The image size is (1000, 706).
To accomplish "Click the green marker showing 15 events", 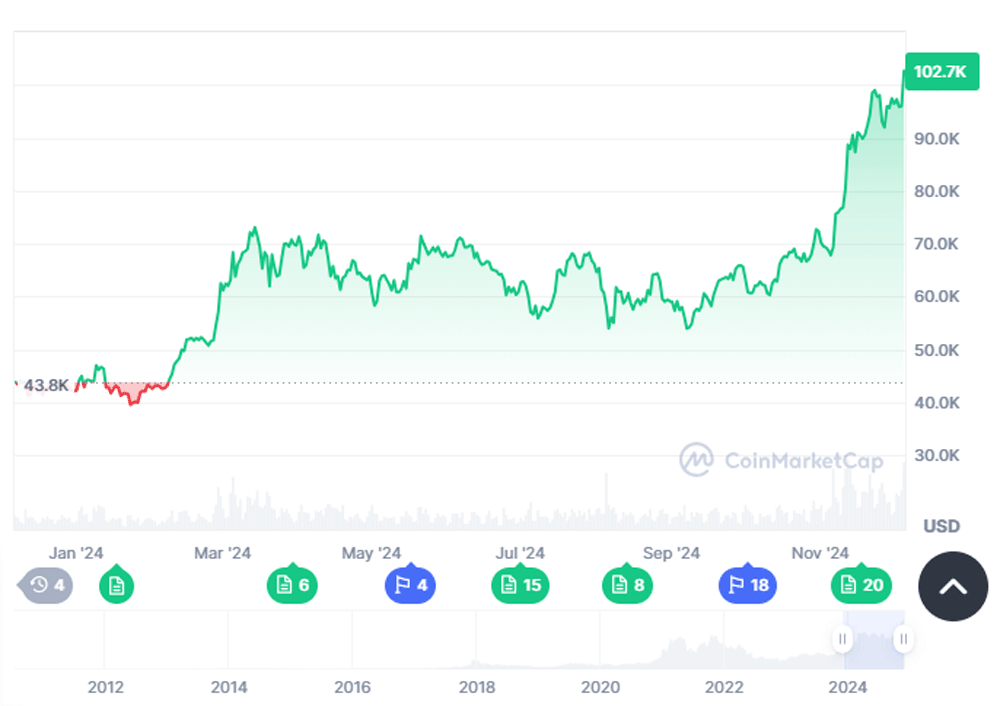I will [x=519, y=586].
